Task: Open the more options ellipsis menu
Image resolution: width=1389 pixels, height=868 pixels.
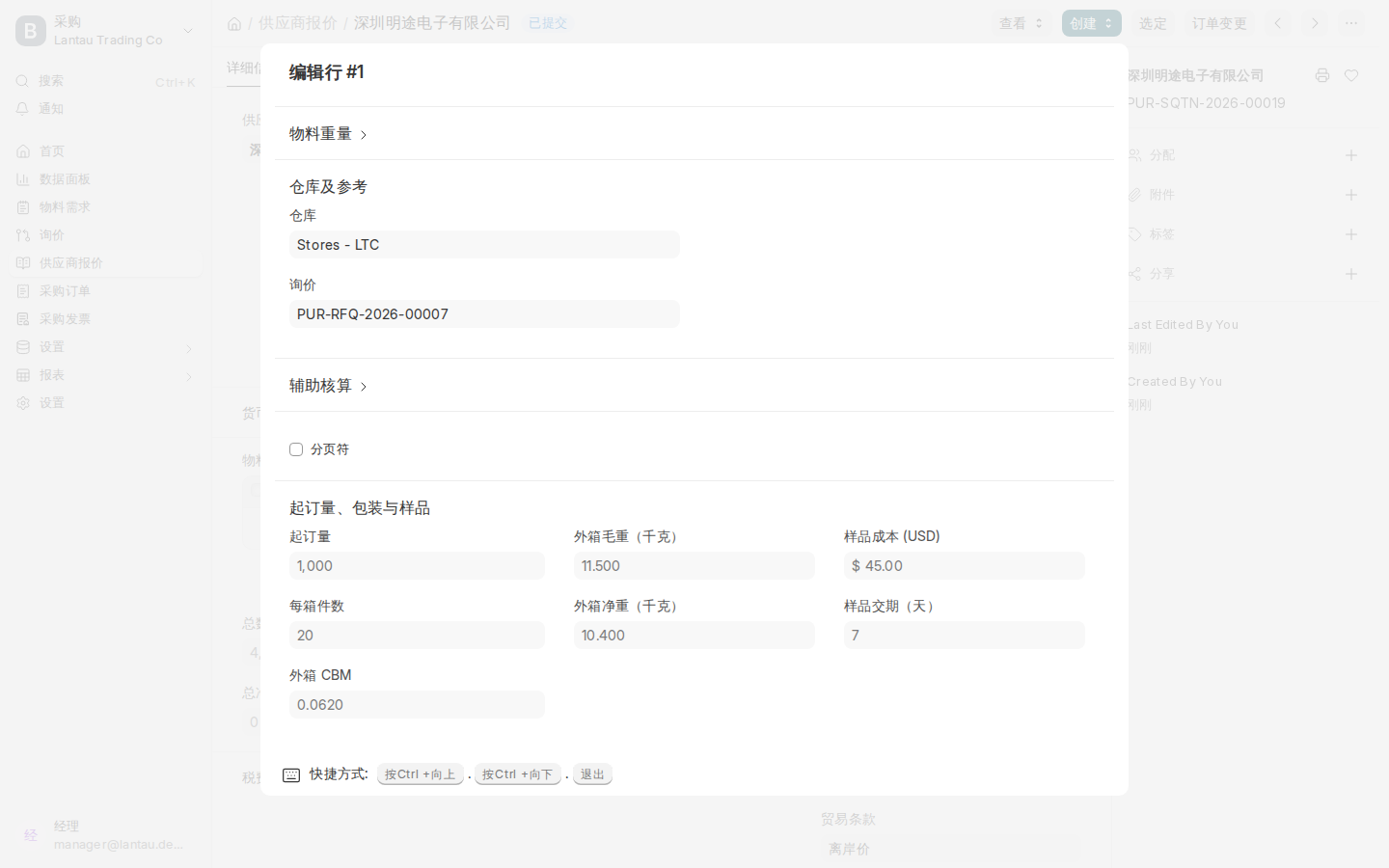Action: tap(1351, 23)
